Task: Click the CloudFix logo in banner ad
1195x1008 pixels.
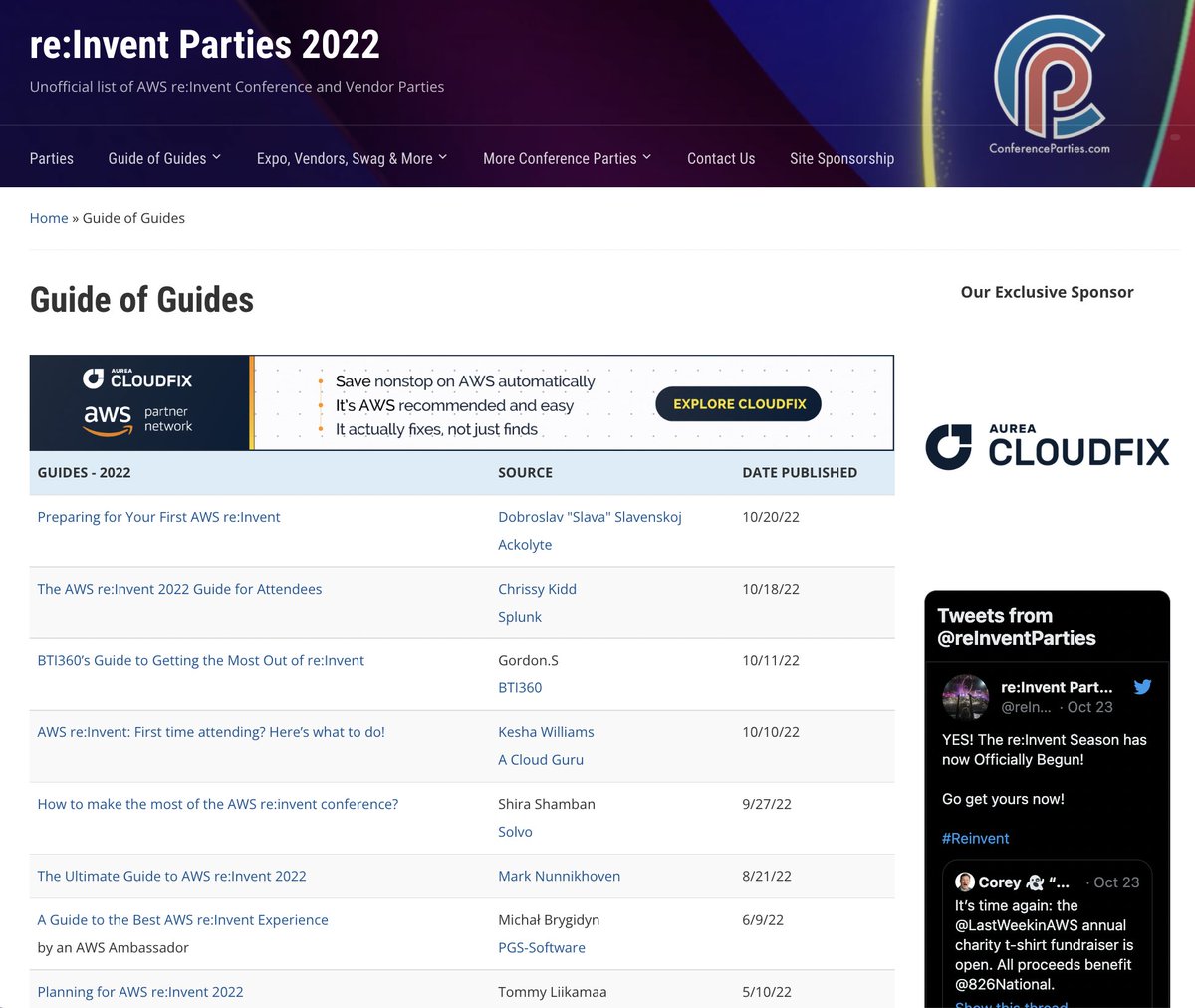Action: 137,378
